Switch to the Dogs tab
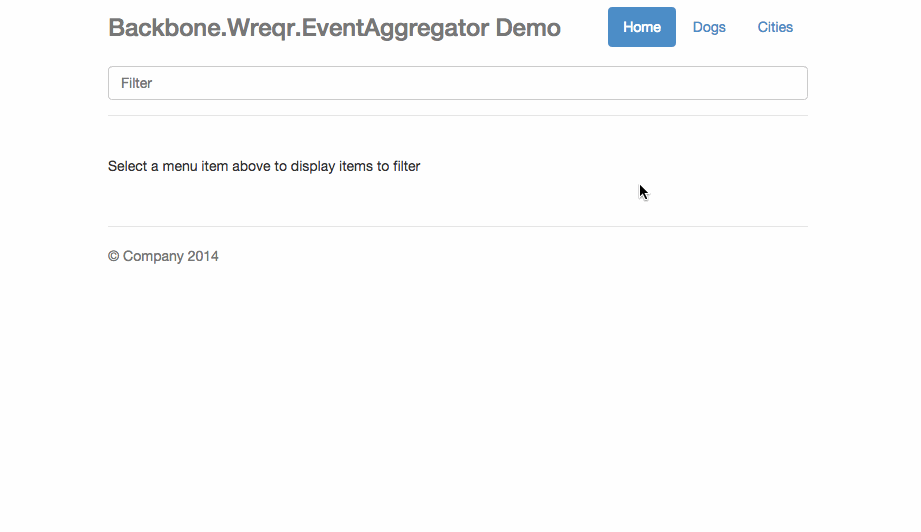 pyautogui.click(x=709, y=27)
